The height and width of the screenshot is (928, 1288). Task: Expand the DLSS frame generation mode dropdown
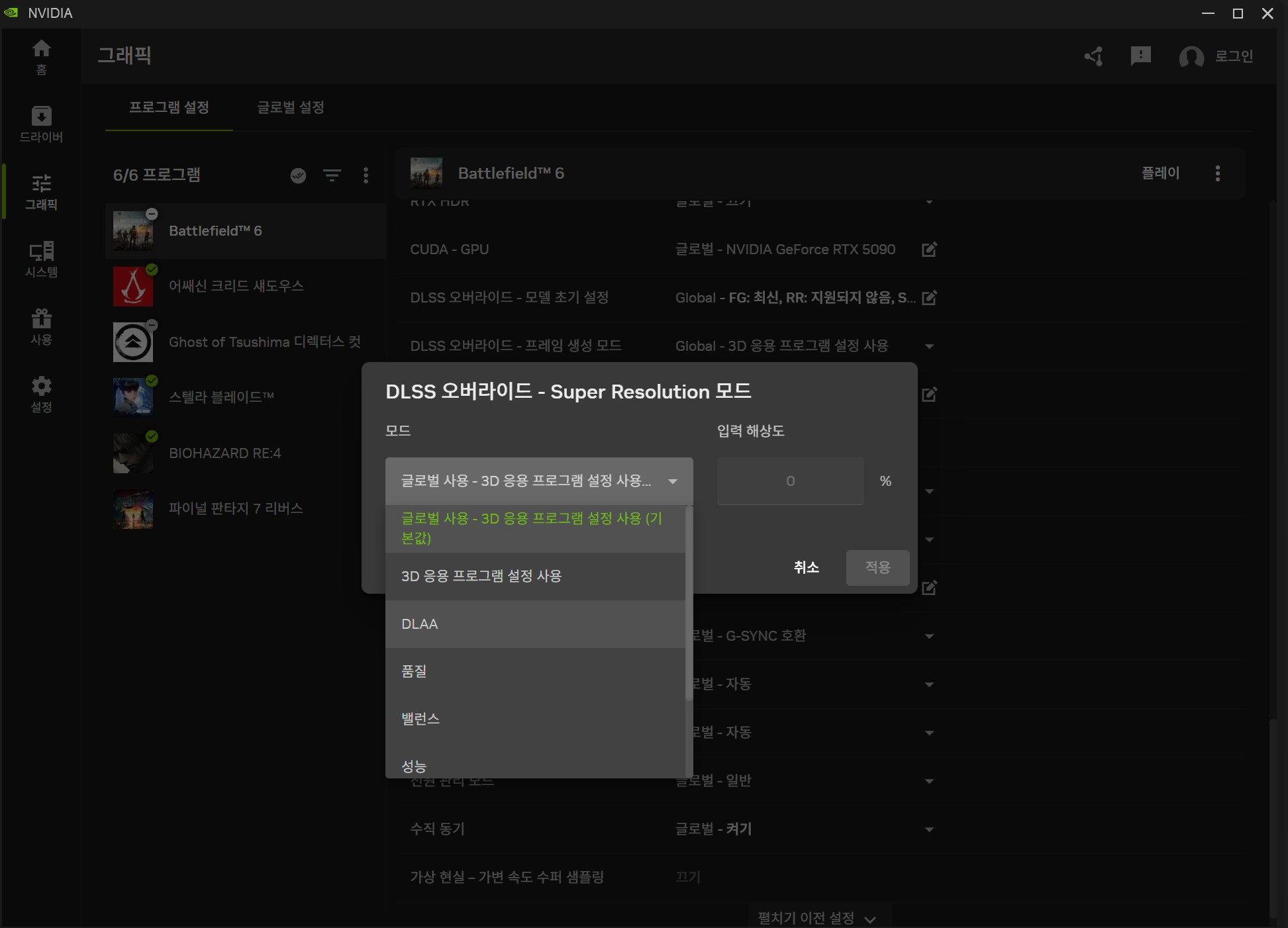[x=929, y=346]
